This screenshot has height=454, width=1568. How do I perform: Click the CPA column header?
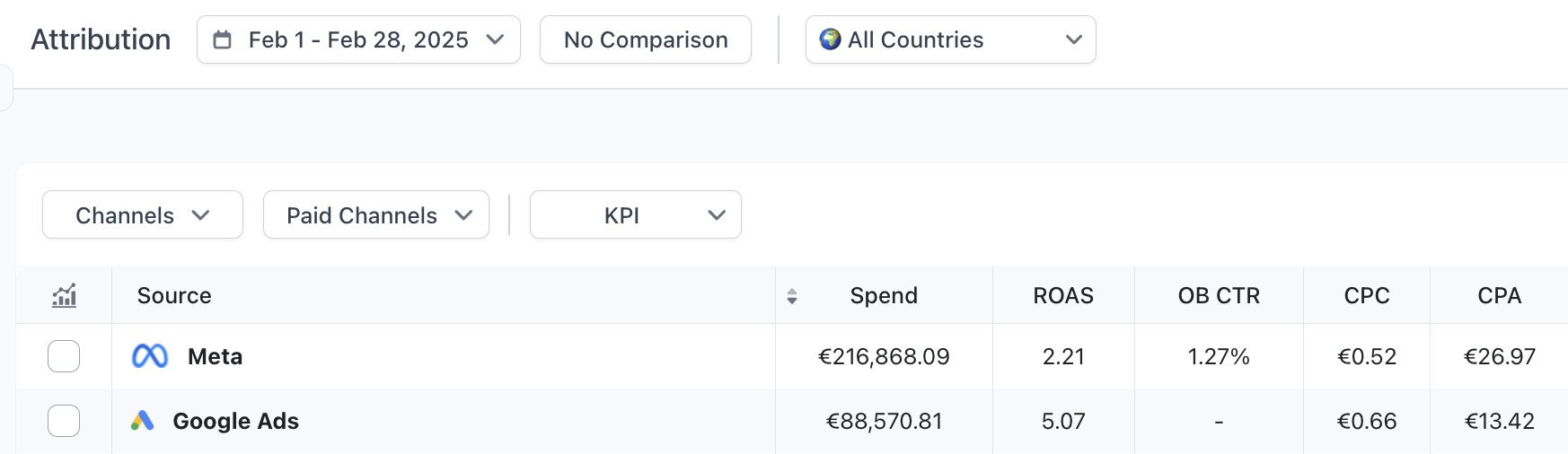pos(1499,296)
